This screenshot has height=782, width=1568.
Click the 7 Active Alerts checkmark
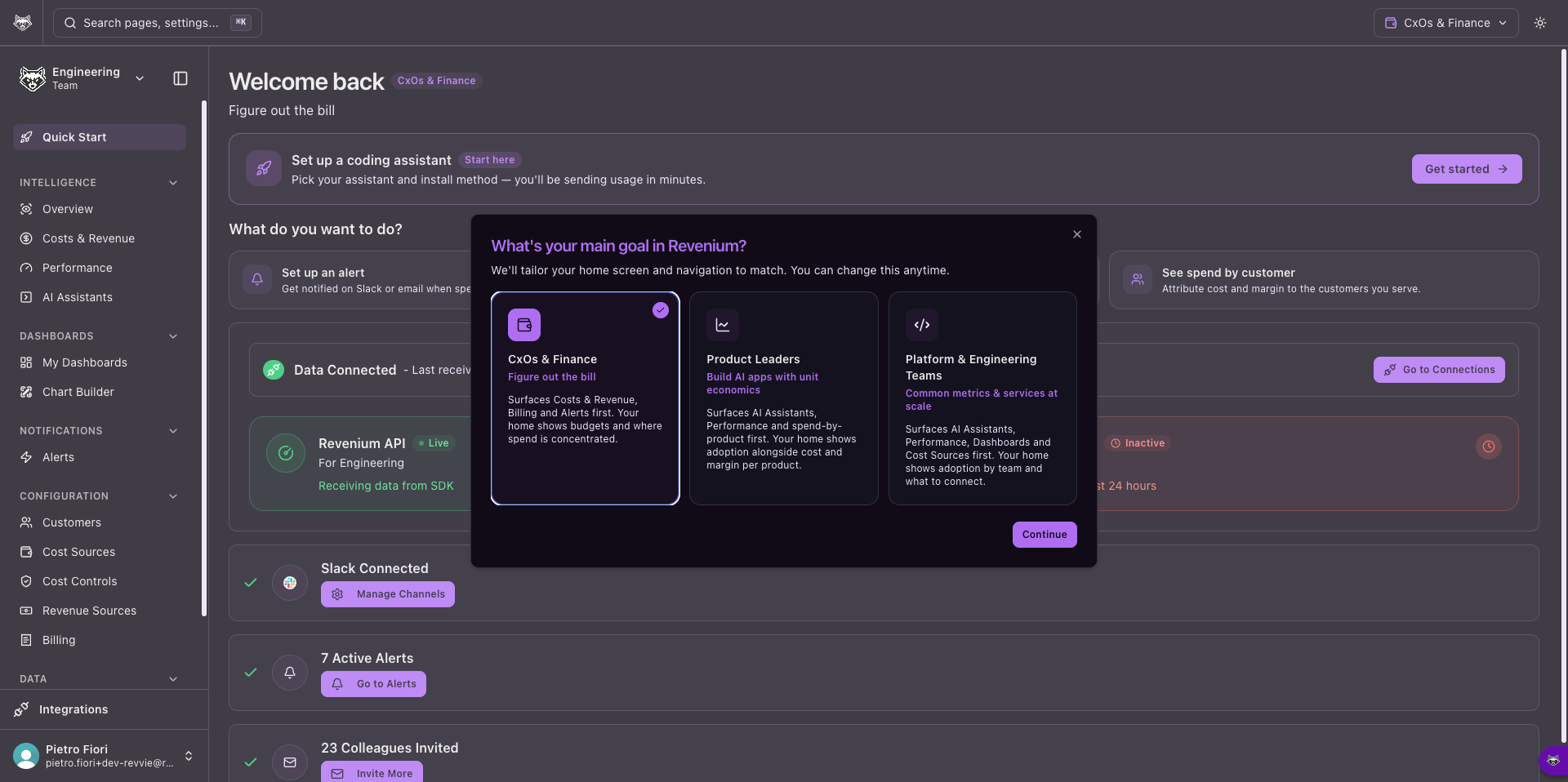click(x=251, y=673)
